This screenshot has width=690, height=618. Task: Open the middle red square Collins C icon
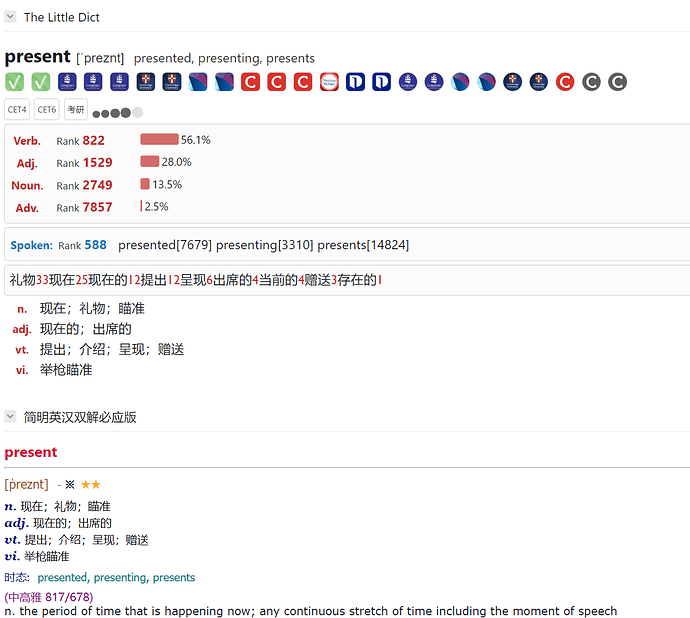coord(277,82)
